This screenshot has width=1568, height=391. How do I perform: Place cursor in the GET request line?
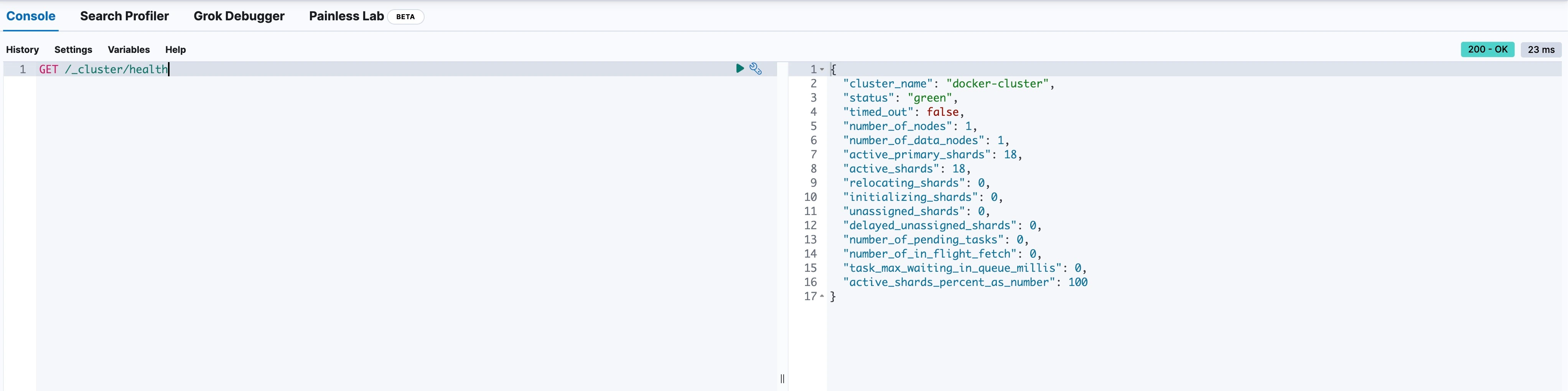104,69
